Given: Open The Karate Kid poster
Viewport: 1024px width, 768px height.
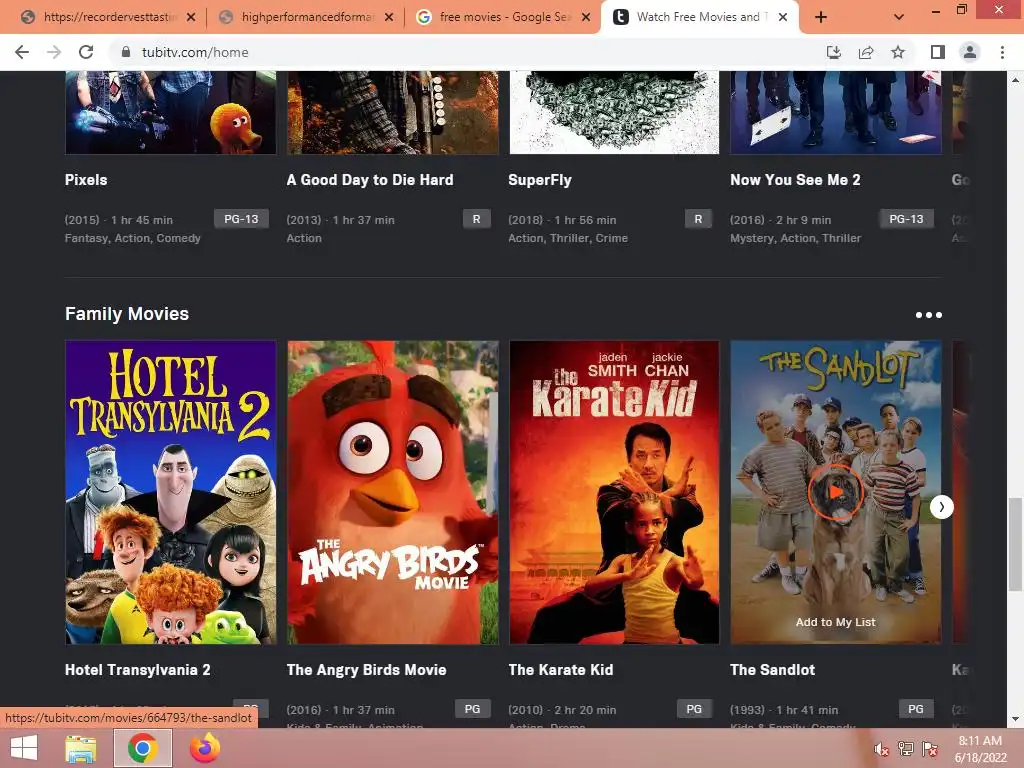Looking at the screenshot, I should [614, 492].
